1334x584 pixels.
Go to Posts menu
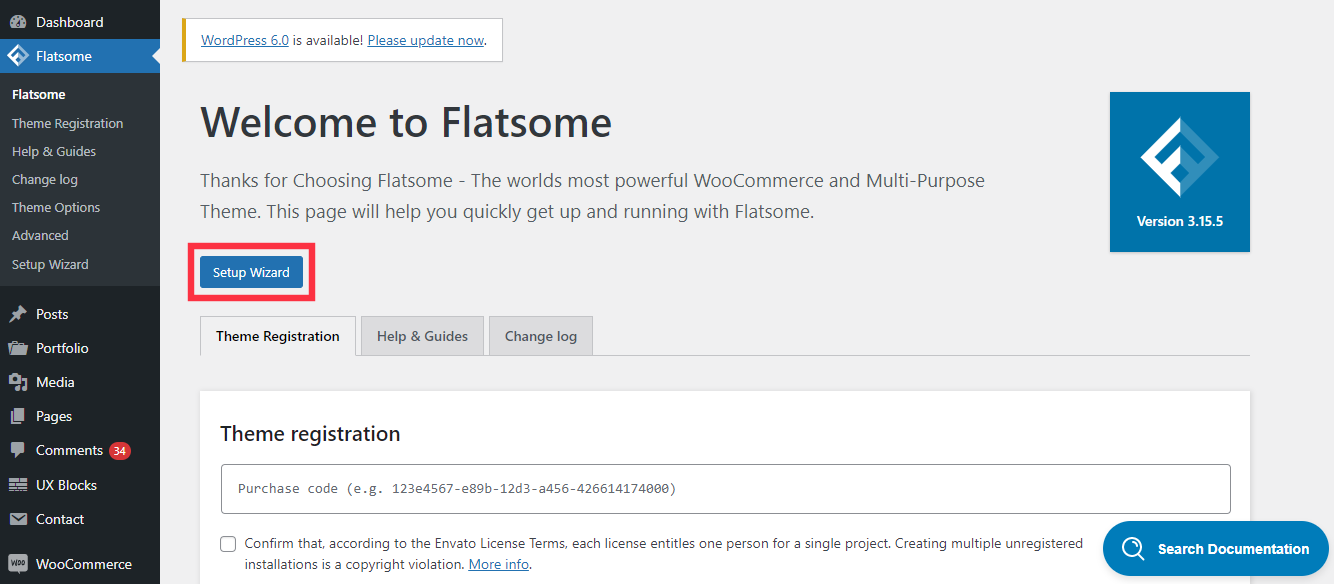click(80, 314)
